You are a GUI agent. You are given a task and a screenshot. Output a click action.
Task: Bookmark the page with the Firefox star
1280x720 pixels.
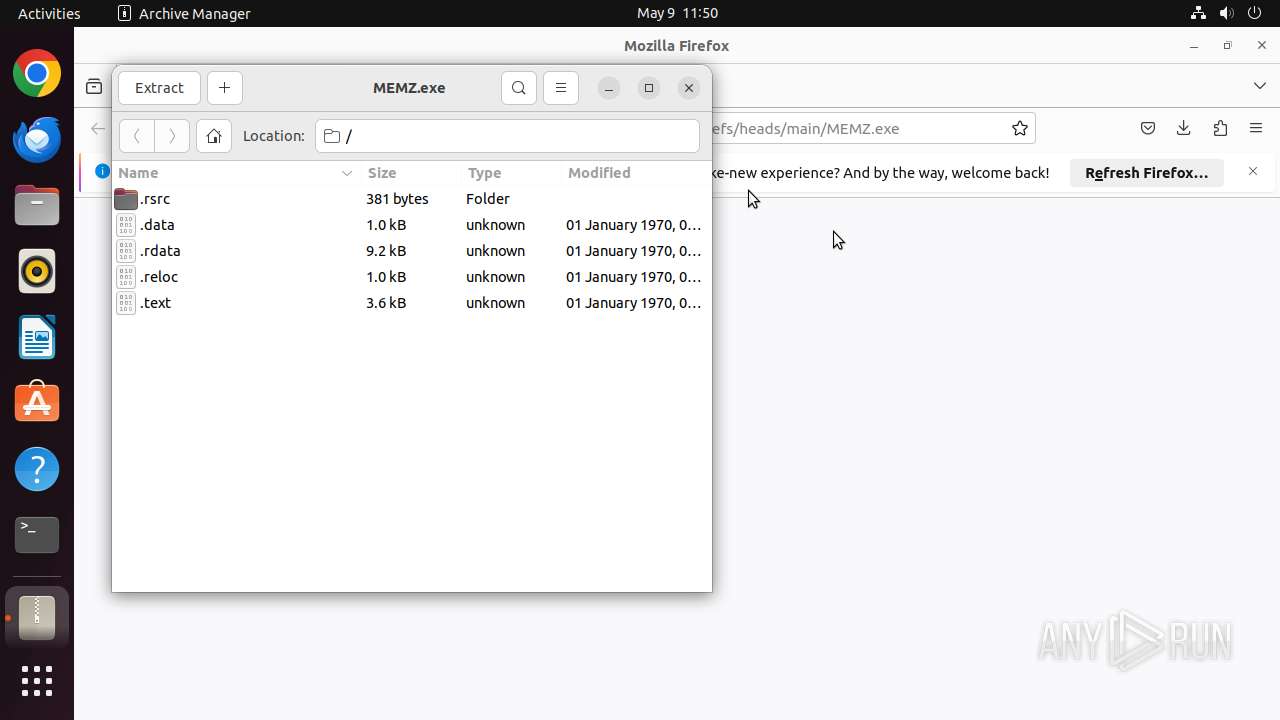click(1020, 128)
